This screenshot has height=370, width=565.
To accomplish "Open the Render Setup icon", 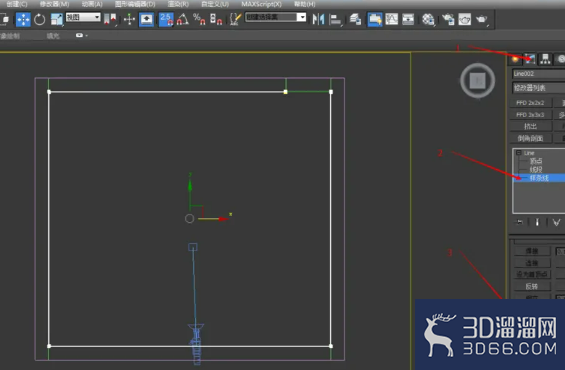I will [448, 19].
